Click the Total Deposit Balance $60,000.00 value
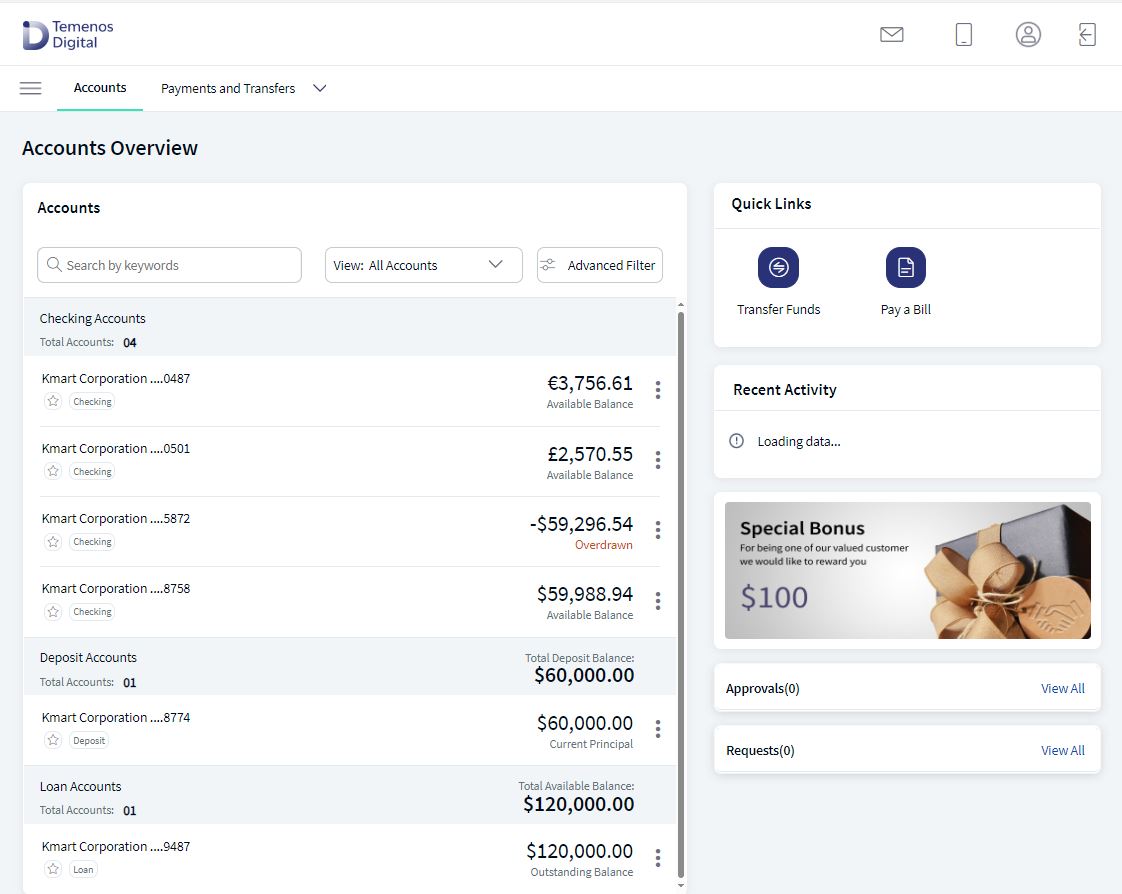The image size is (1122, 894). coord(584,675)
